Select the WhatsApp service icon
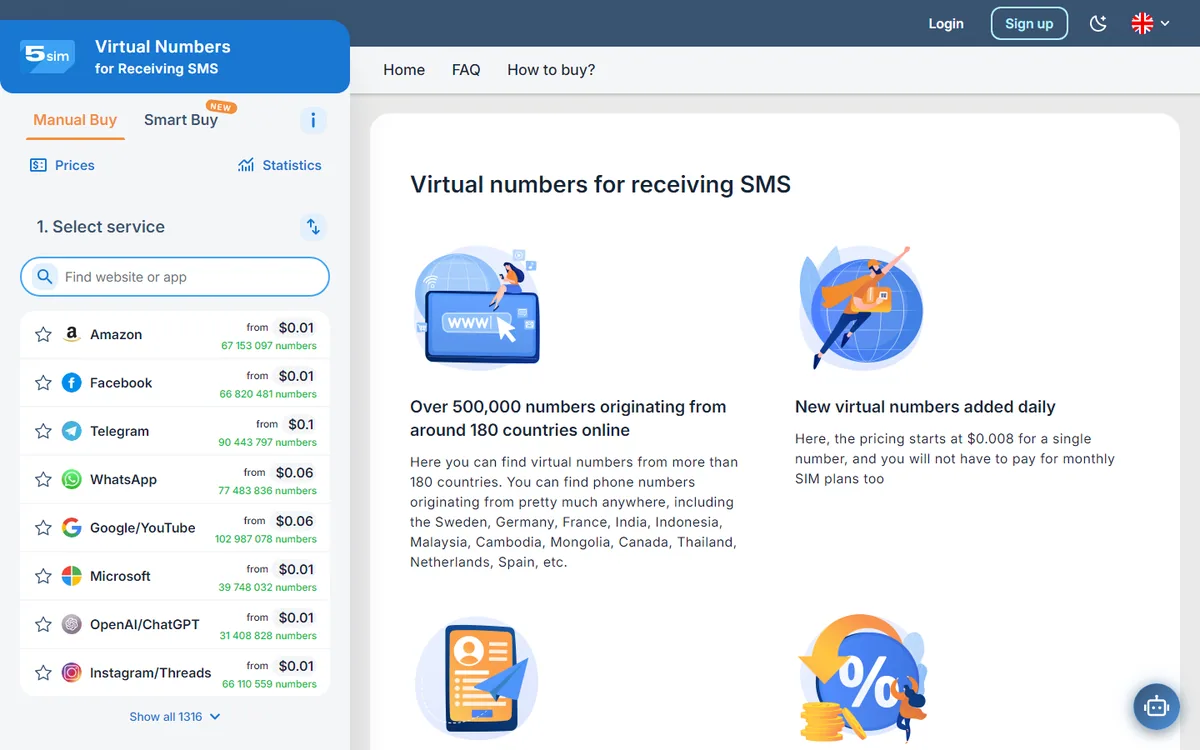 [71, 479]
